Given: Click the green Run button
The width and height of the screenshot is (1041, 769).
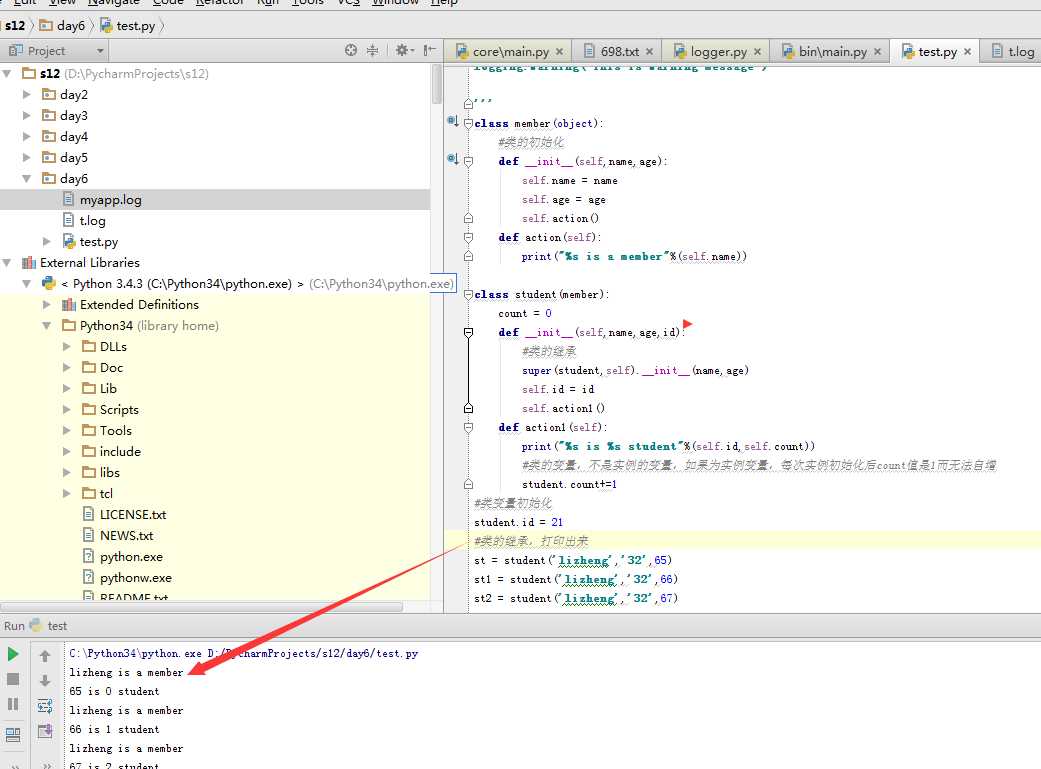Looking at the screenshot, I should tap(13, 654).
